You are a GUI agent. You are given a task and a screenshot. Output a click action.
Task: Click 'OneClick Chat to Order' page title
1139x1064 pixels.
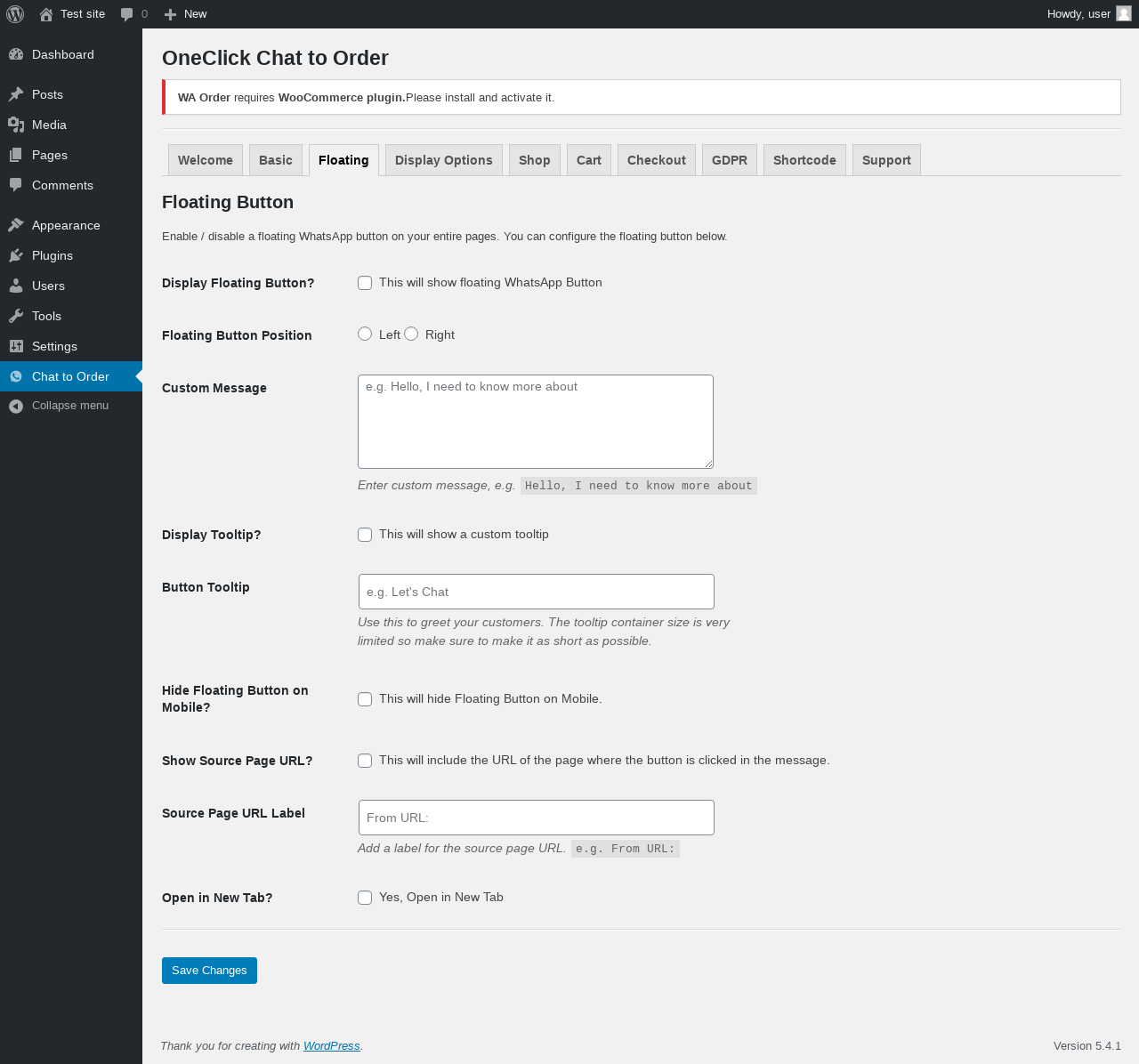point(275,58)
